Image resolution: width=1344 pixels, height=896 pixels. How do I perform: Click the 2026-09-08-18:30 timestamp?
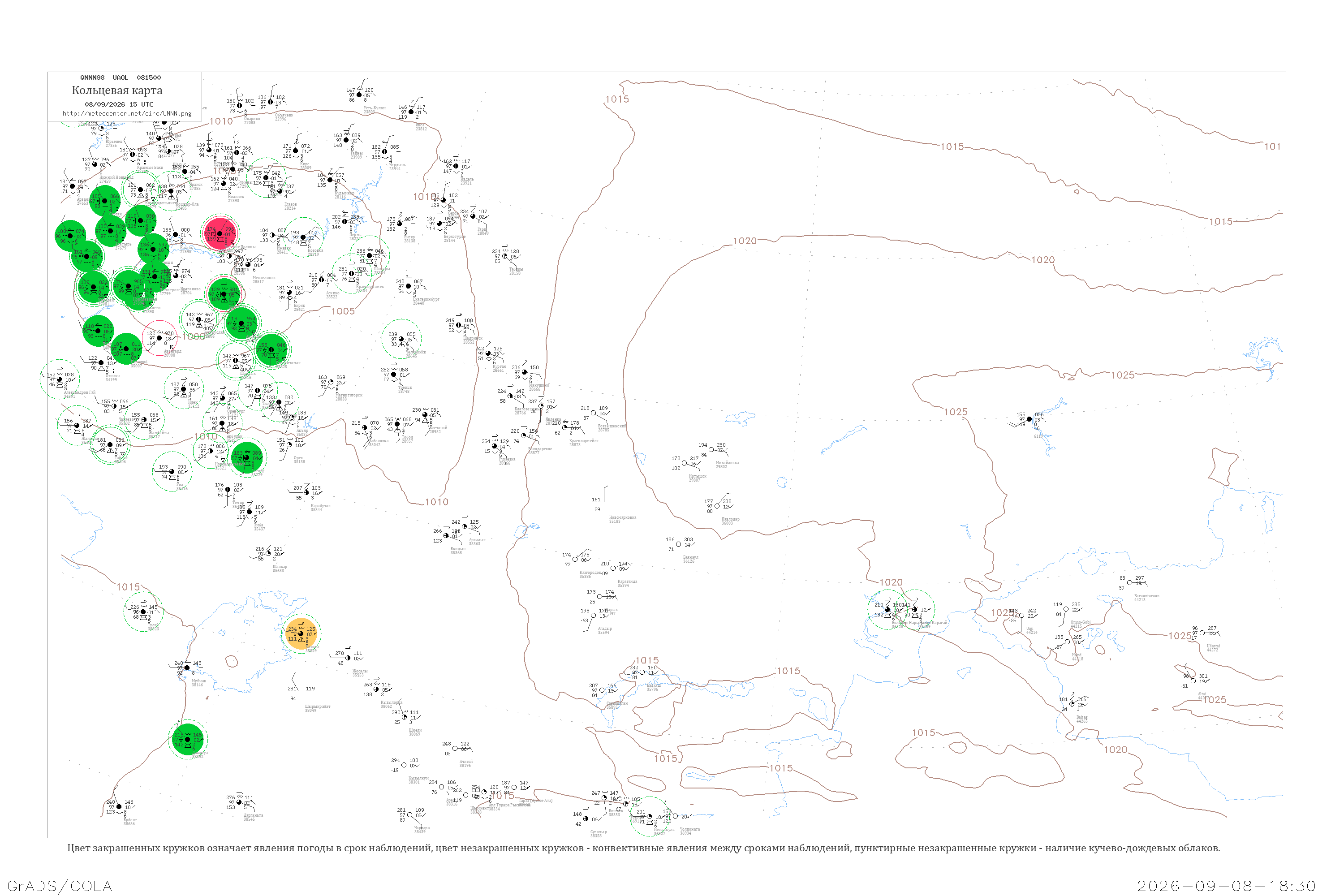(x=1226, y=886)
